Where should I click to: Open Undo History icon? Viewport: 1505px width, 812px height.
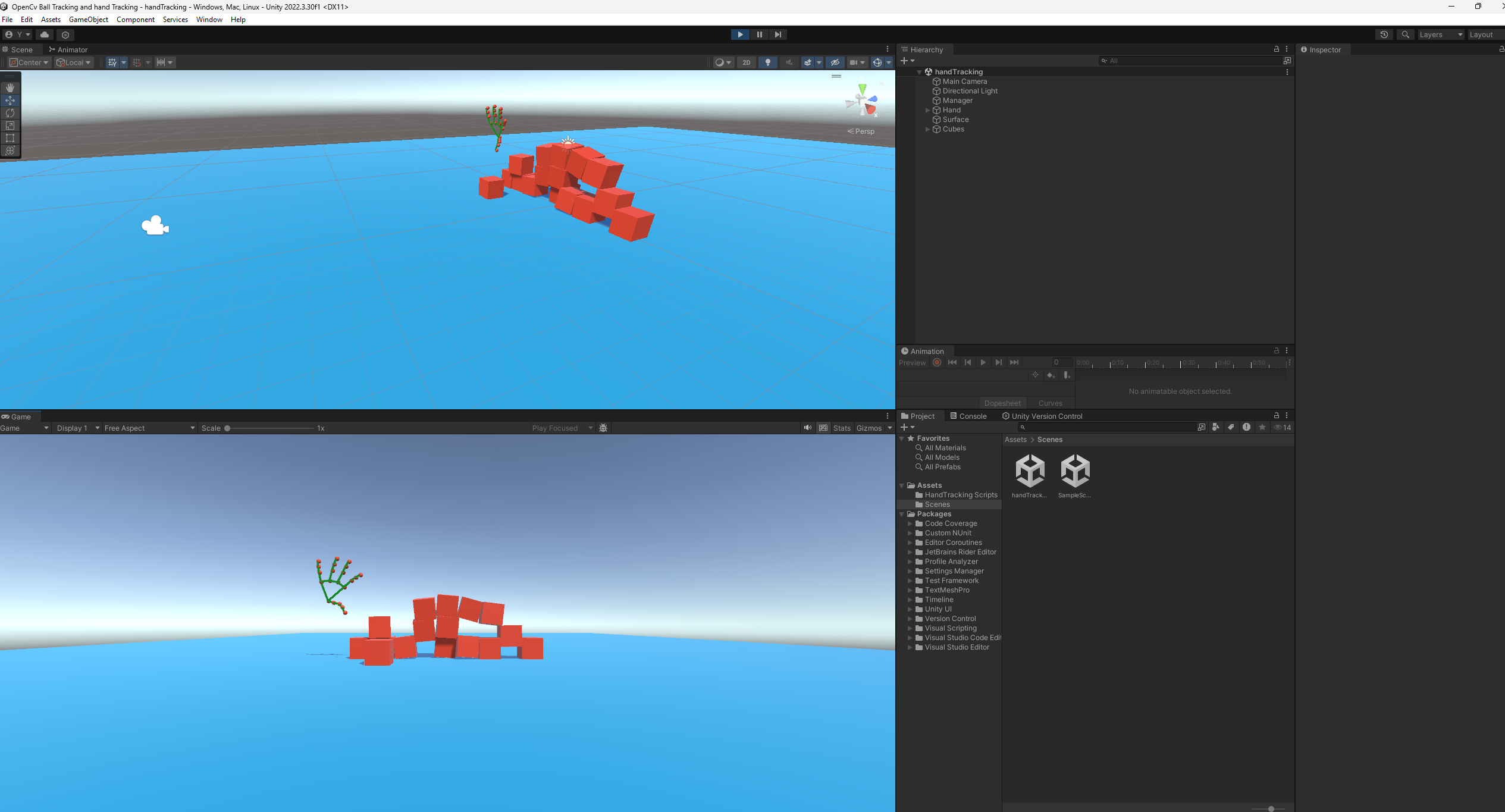click(x=1384, y=35)
